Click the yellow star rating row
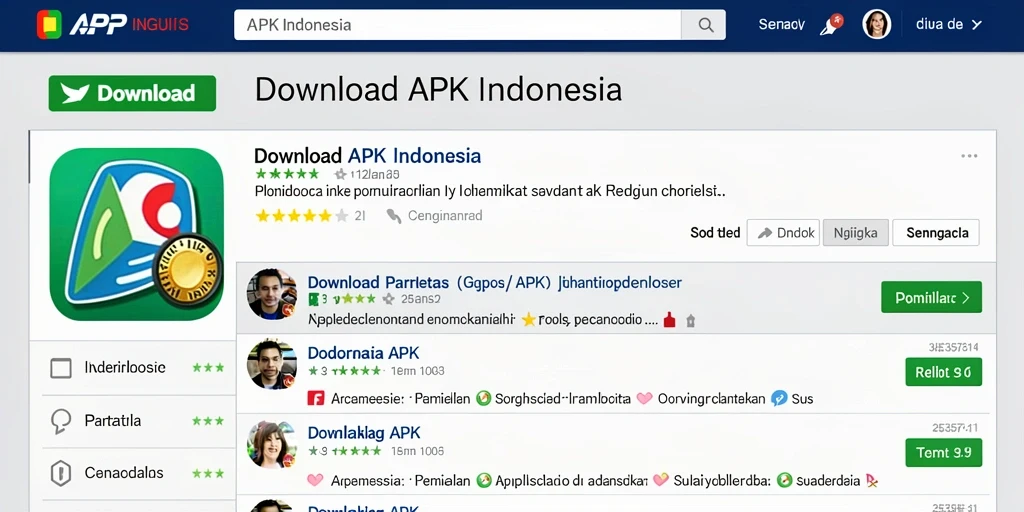1024x512 pixels. coord(302,216)
